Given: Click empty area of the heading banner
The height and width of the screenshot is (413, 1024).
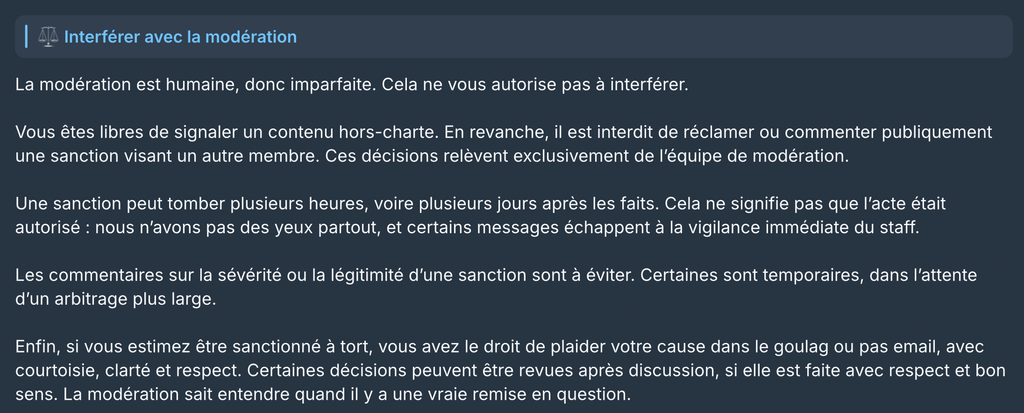Looking at the screenshot, I should (653, 37).
